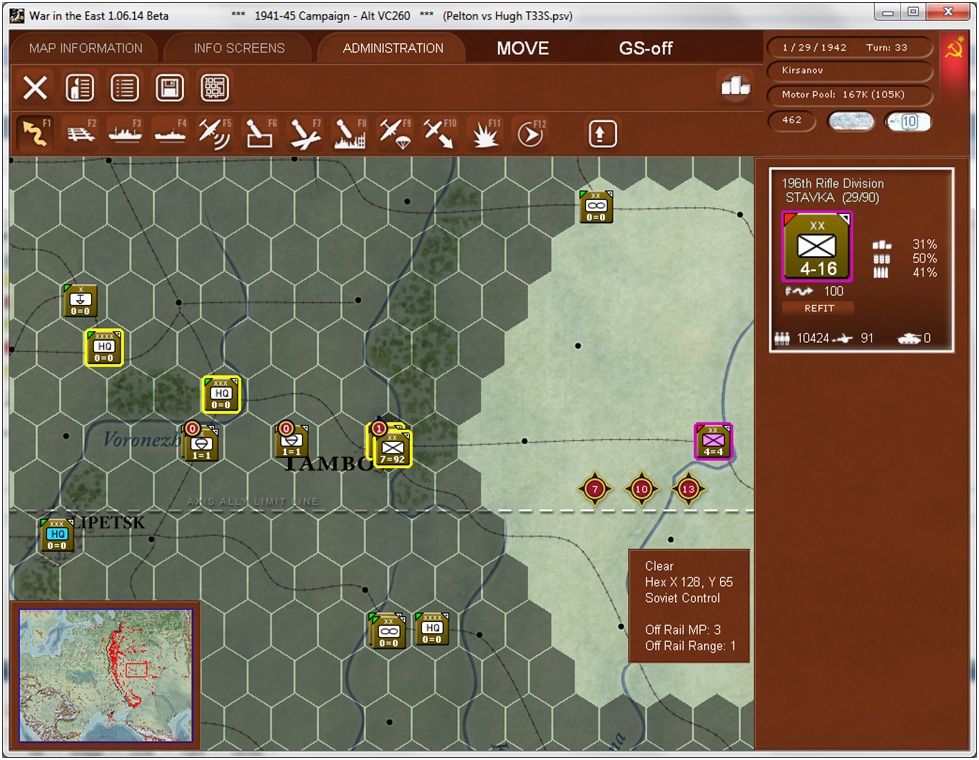Click the MOVE mode label
Viewport: 979px width, 760px height.
523,48
